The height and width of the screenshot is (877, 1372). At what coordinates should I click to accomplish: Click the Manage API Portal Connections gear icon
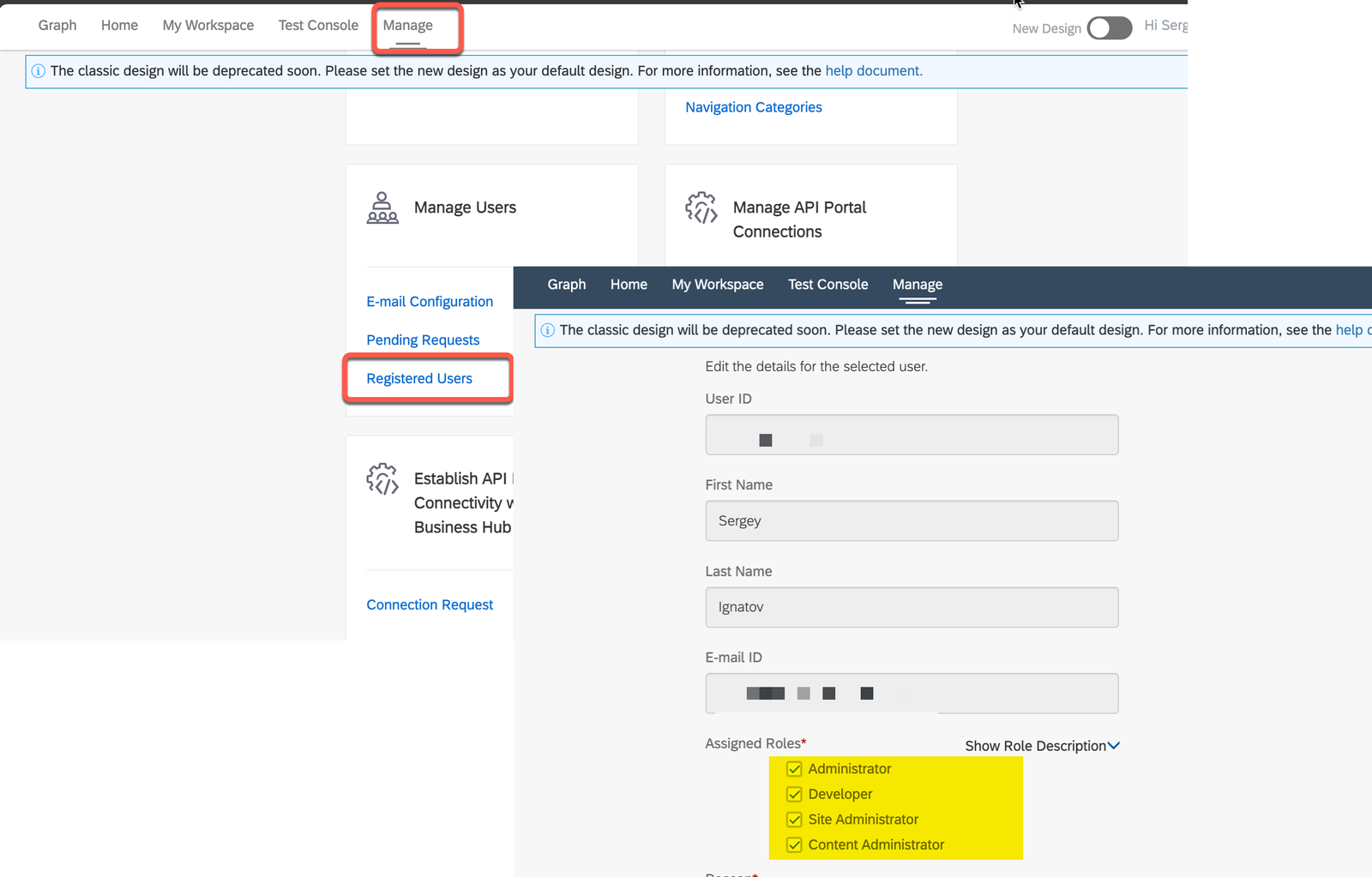coord(701,208)
